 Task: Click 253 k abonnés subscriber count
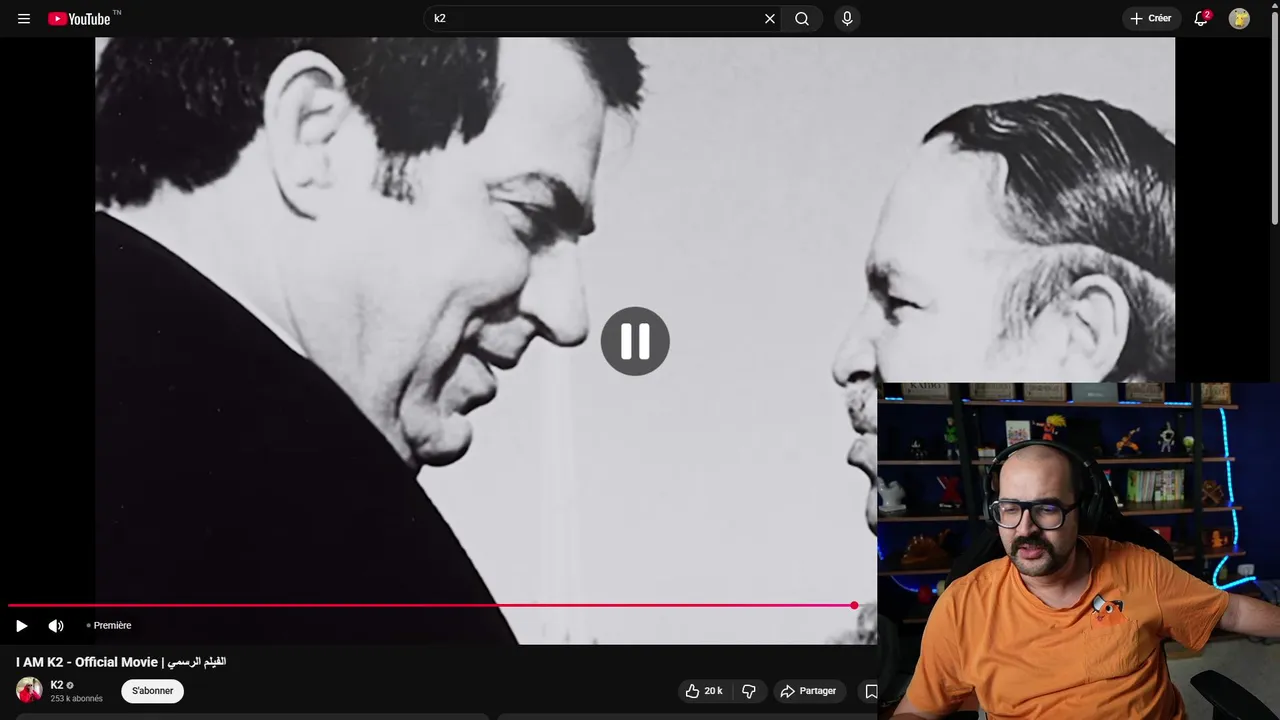coord(77,699)
